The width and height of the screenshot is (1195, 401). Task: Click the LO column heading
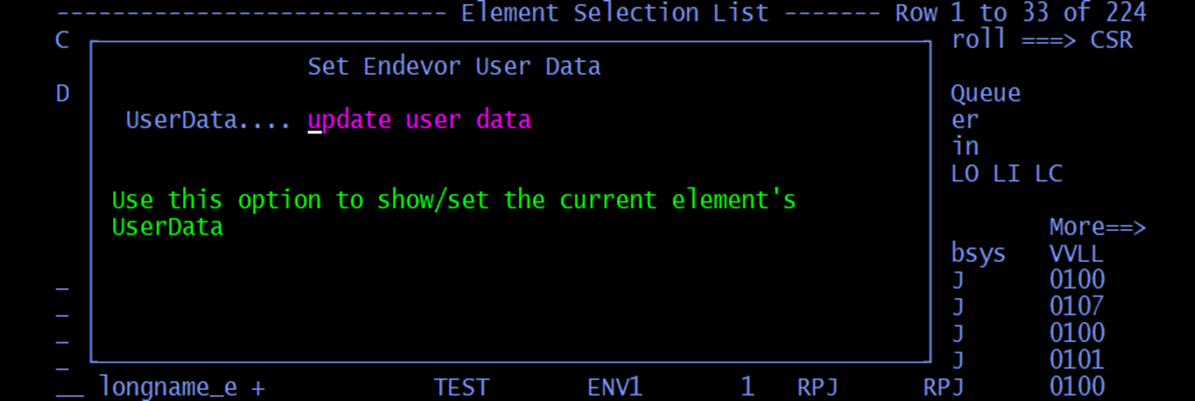point(965,173)
